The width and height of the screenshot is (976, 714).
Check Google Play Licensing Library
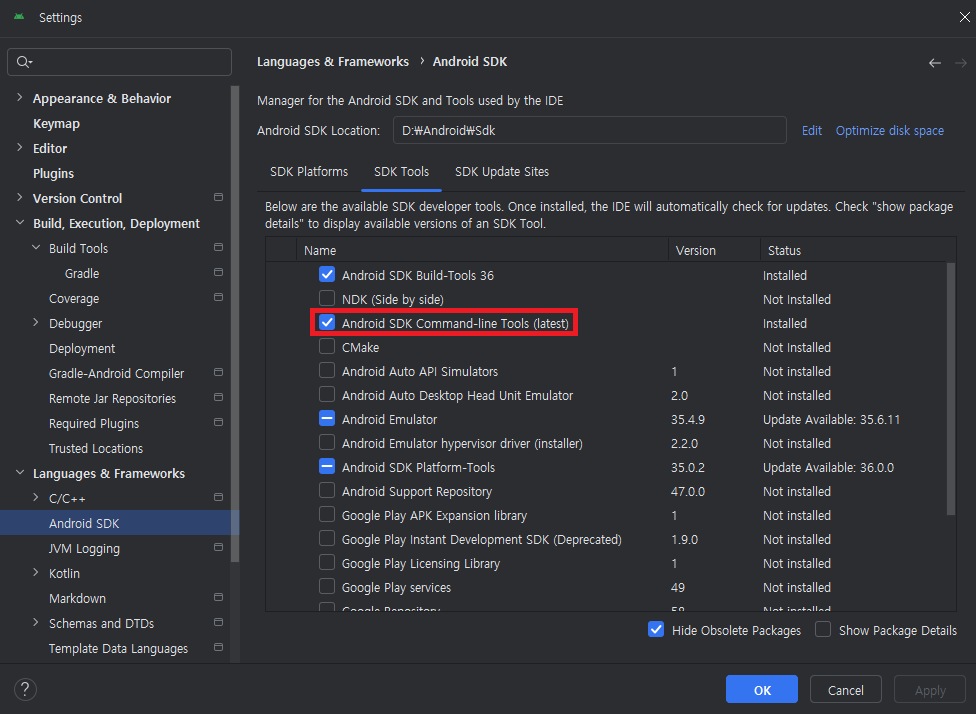click(327, 562)
